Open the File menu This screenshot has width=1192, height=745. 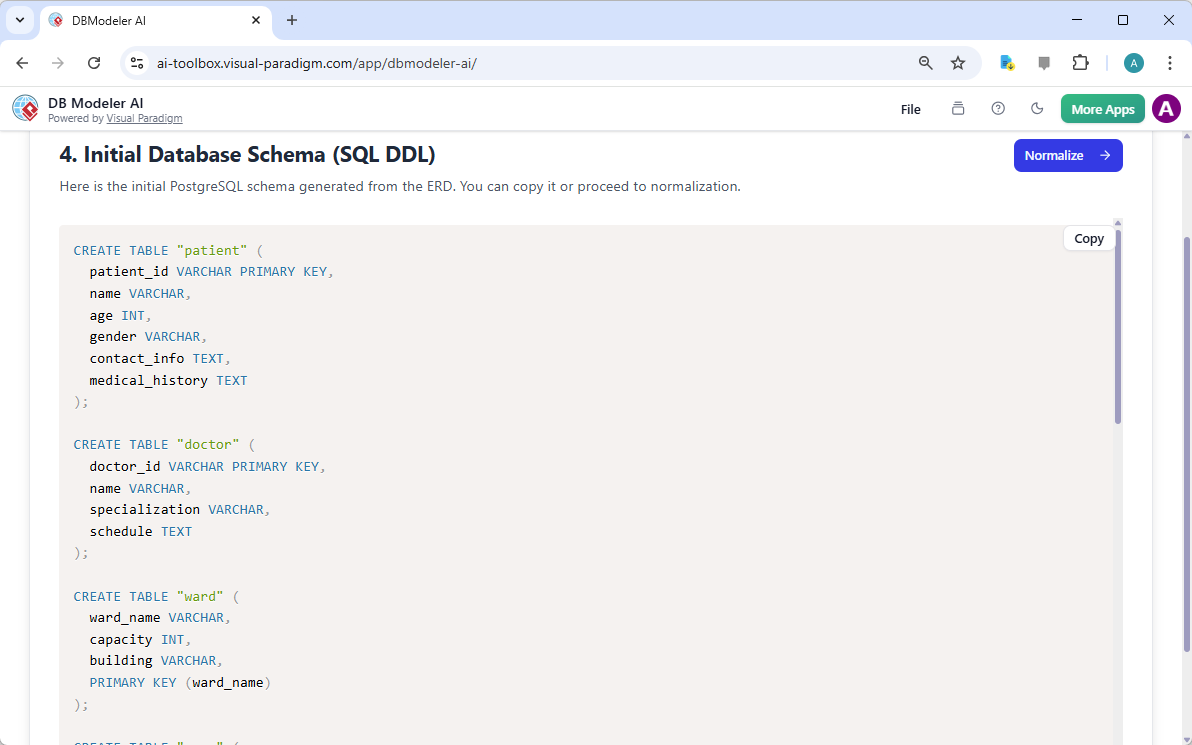[910, 108]
